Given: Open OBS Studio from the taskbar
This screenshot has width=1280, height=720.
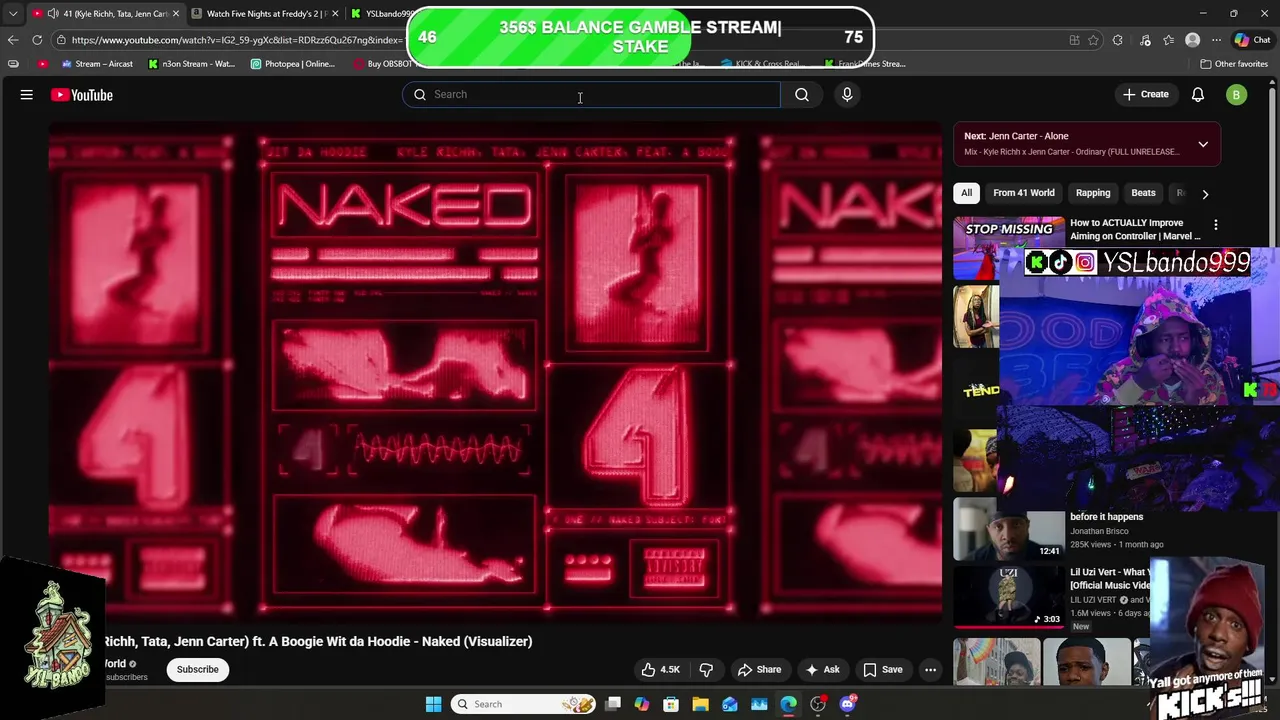Looking at the screenshot, I should tap(818, 704).
